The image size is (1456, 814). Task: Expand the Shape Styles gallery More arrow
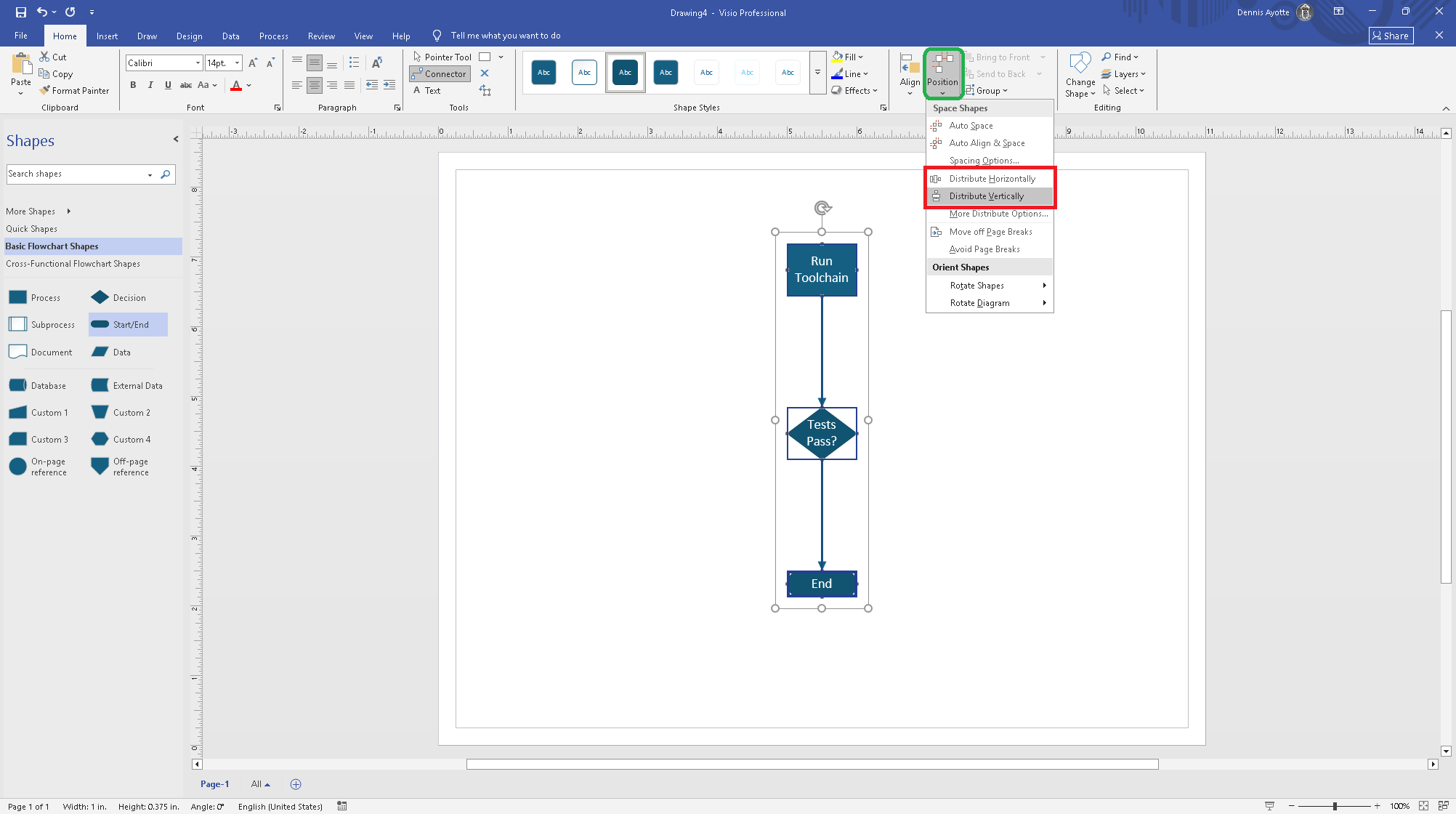817,73
